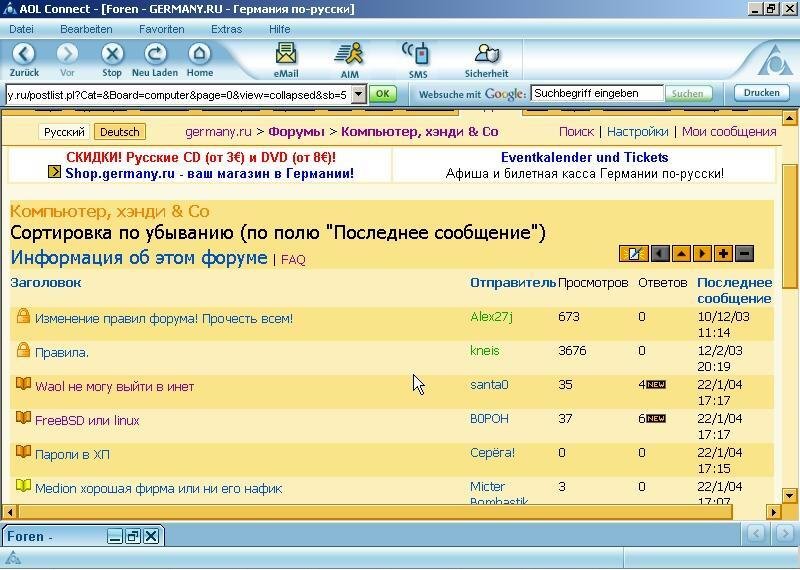Open the FAQ link
800x570 pixels.
coord(293,260)
